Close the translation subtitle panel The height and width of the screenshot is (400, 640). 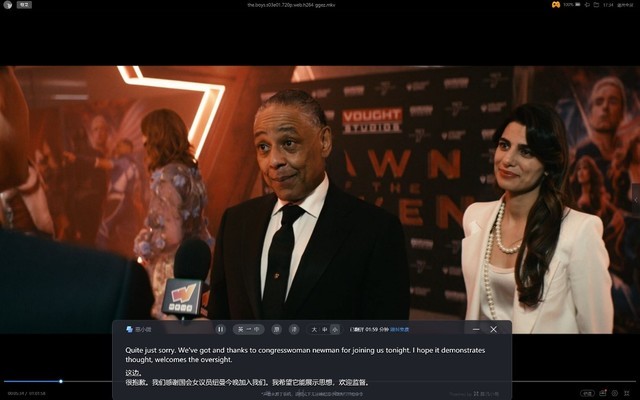click(493, 329)
